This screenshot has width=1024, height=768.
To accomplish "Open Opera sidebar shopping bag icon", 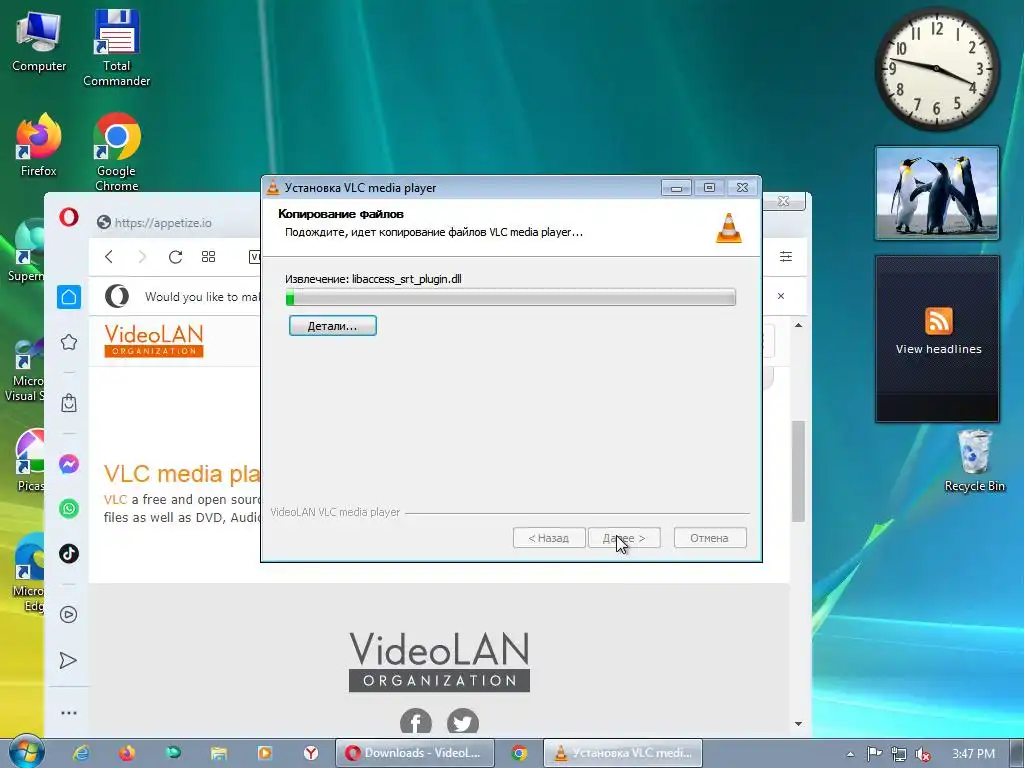I will coord(69,403).
